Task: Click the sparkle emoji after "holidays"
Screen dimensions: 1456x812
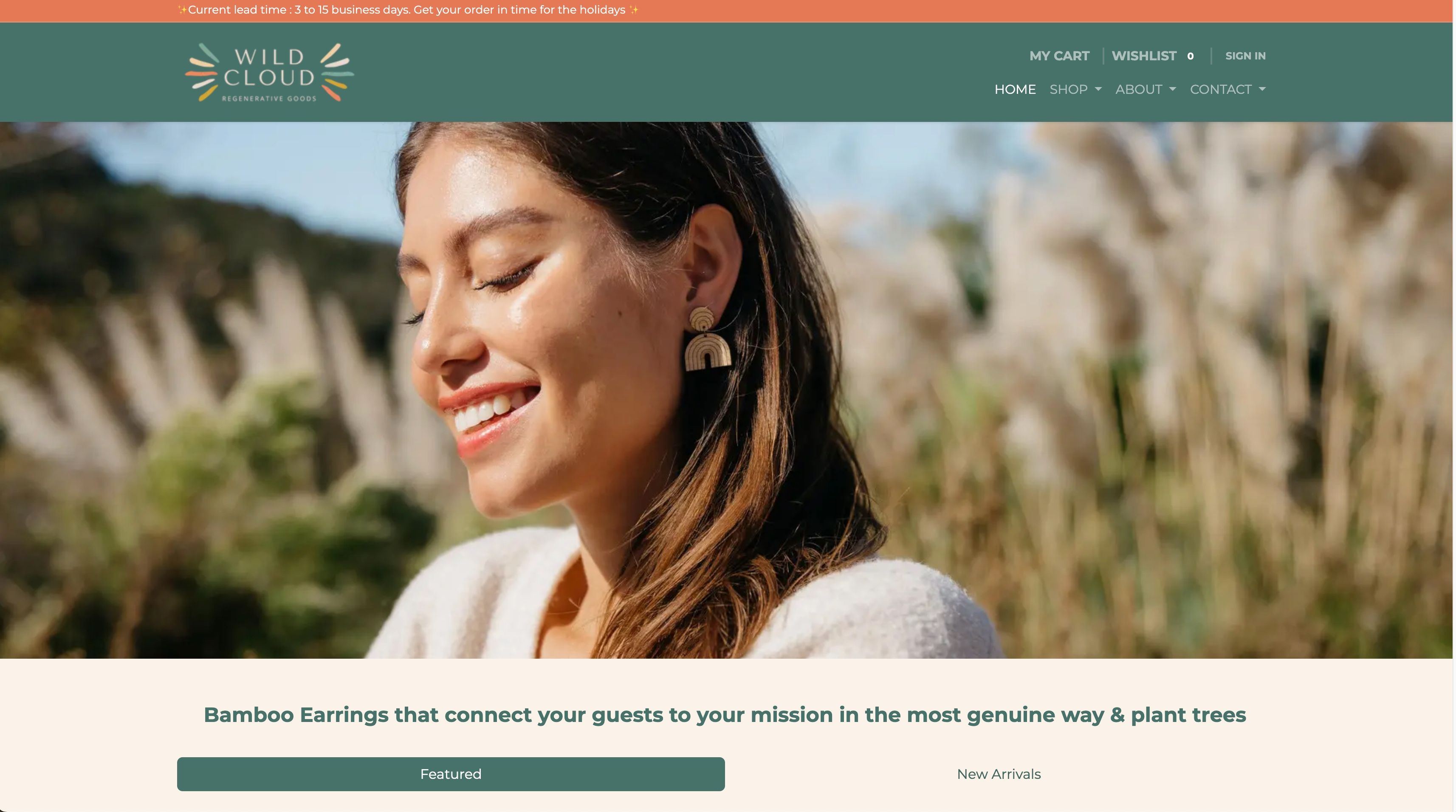Action: coord(634,10)
